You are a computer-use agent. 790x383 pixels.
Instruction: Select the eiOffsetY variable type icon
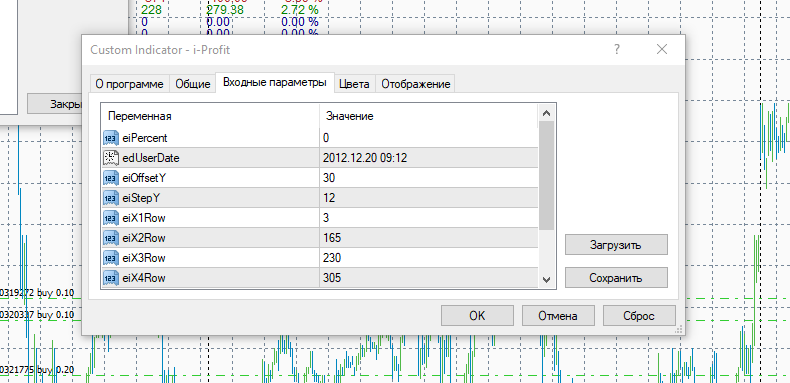pyautogui.click(x=111, y=178)
